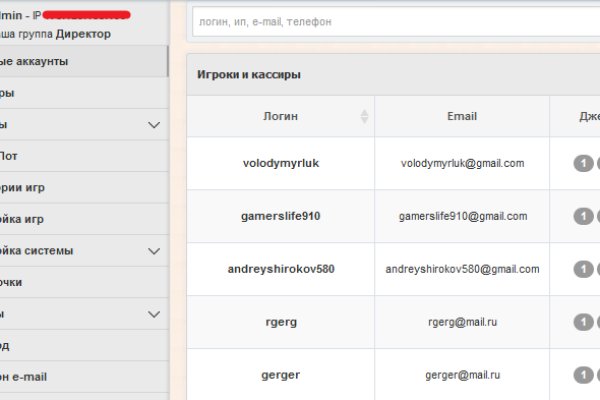This screenshot has width=600, height=400.
Task: Open the rgerg login entry
Action: [x=280, y=322]
